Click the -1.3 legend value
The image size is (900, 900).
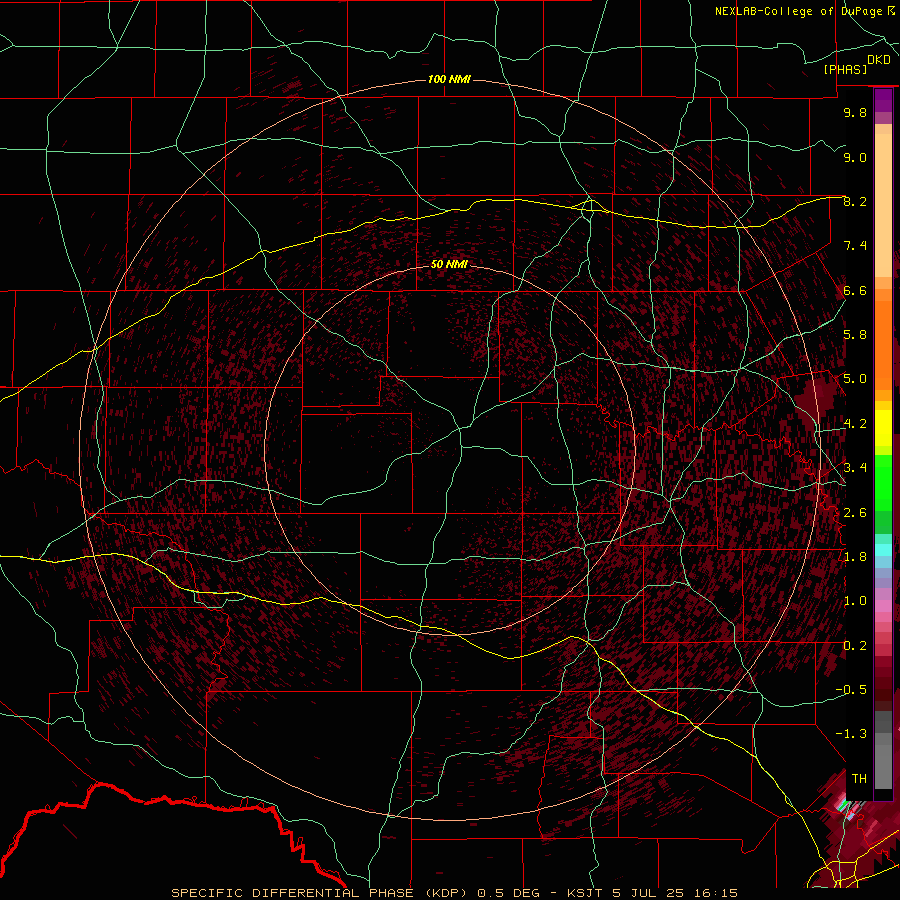pyautogui.click(x=851, y=734)
